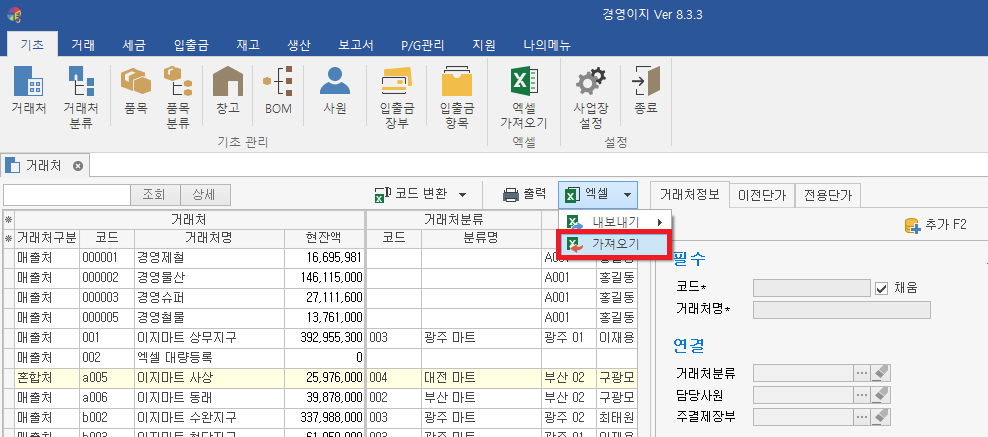Click the 출력 print button
Image resolution: width=988 pixels, height=437 pixels.
(523, 195)
